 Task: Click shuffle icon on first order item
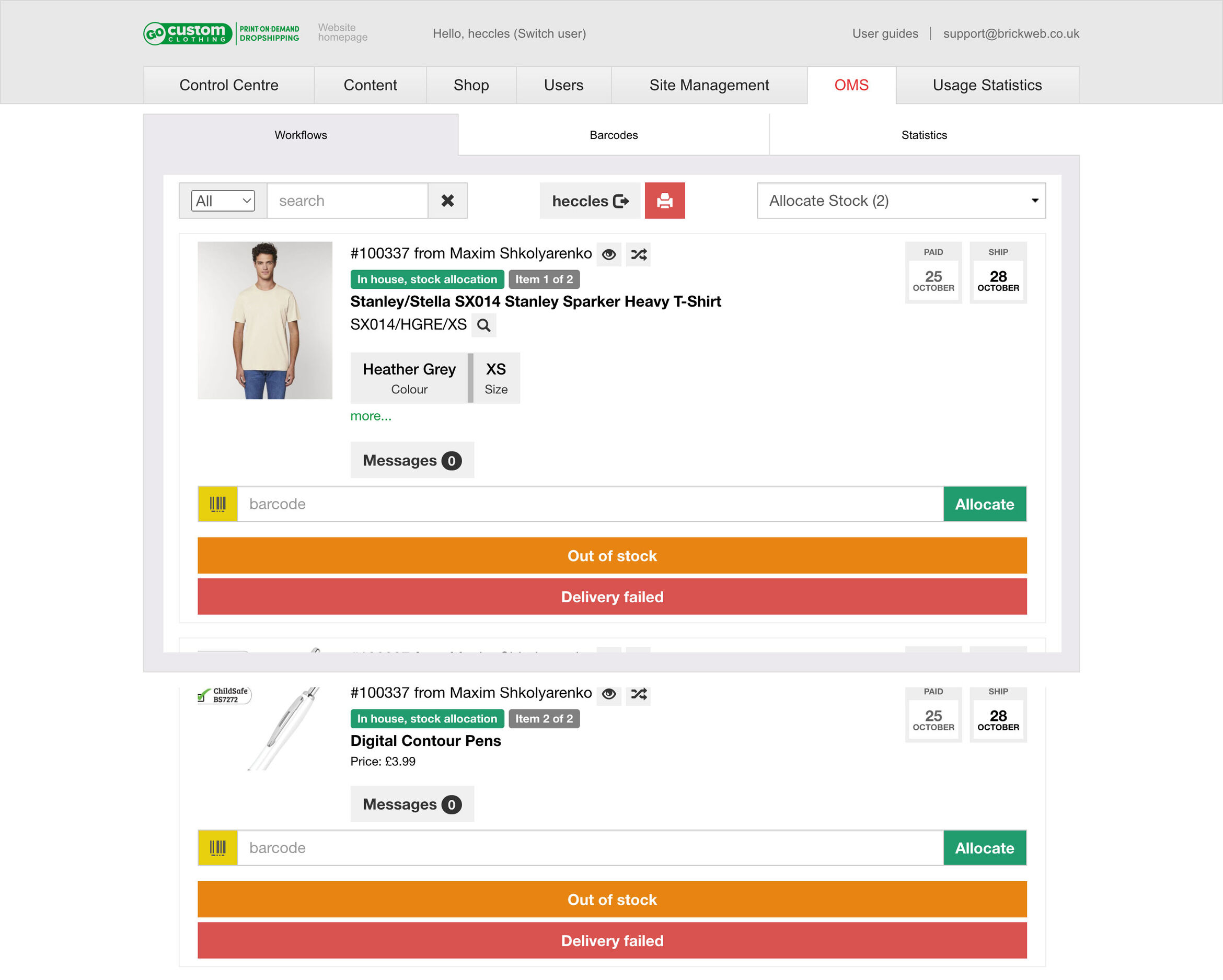[x=638, y=254]
